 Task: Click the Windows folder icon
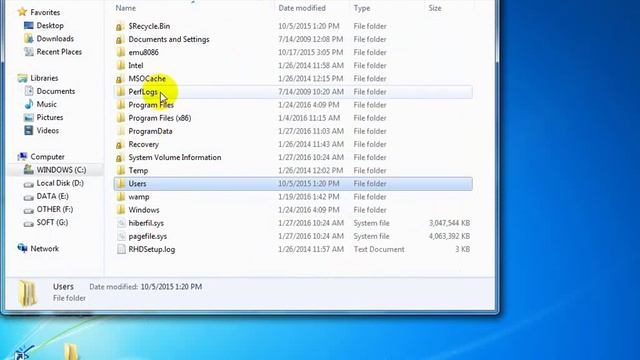click(120, 210)
